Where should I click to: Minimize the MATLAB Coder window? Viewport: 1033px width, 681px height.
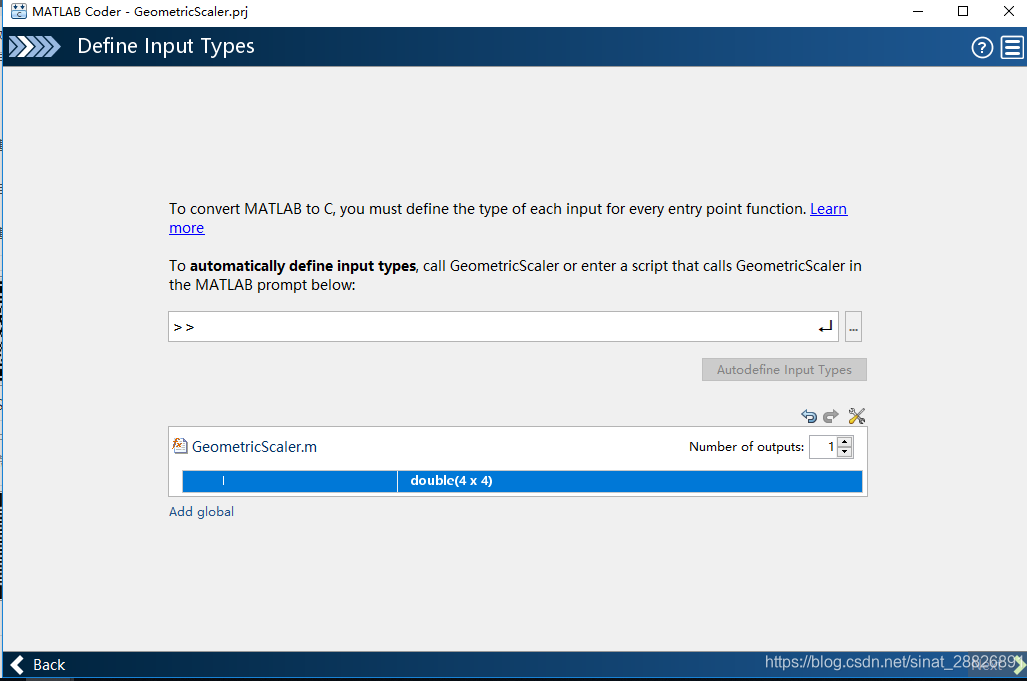[918, 11]
